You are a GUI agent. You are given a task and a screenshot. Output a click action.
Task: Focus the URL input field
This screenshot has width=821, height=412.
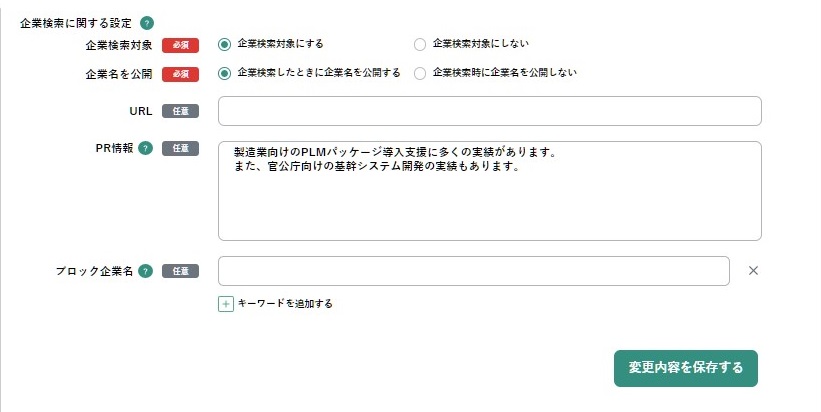click(490, 111)
